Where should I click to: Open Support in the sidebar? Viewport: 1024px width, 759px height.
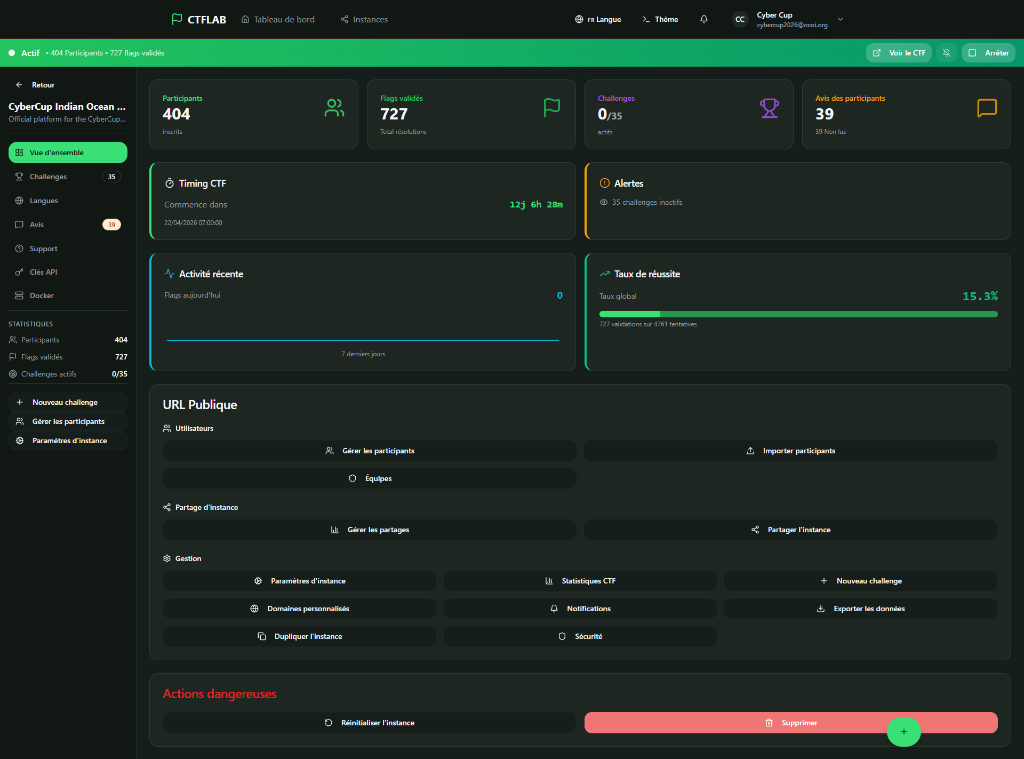pos(68,248)
